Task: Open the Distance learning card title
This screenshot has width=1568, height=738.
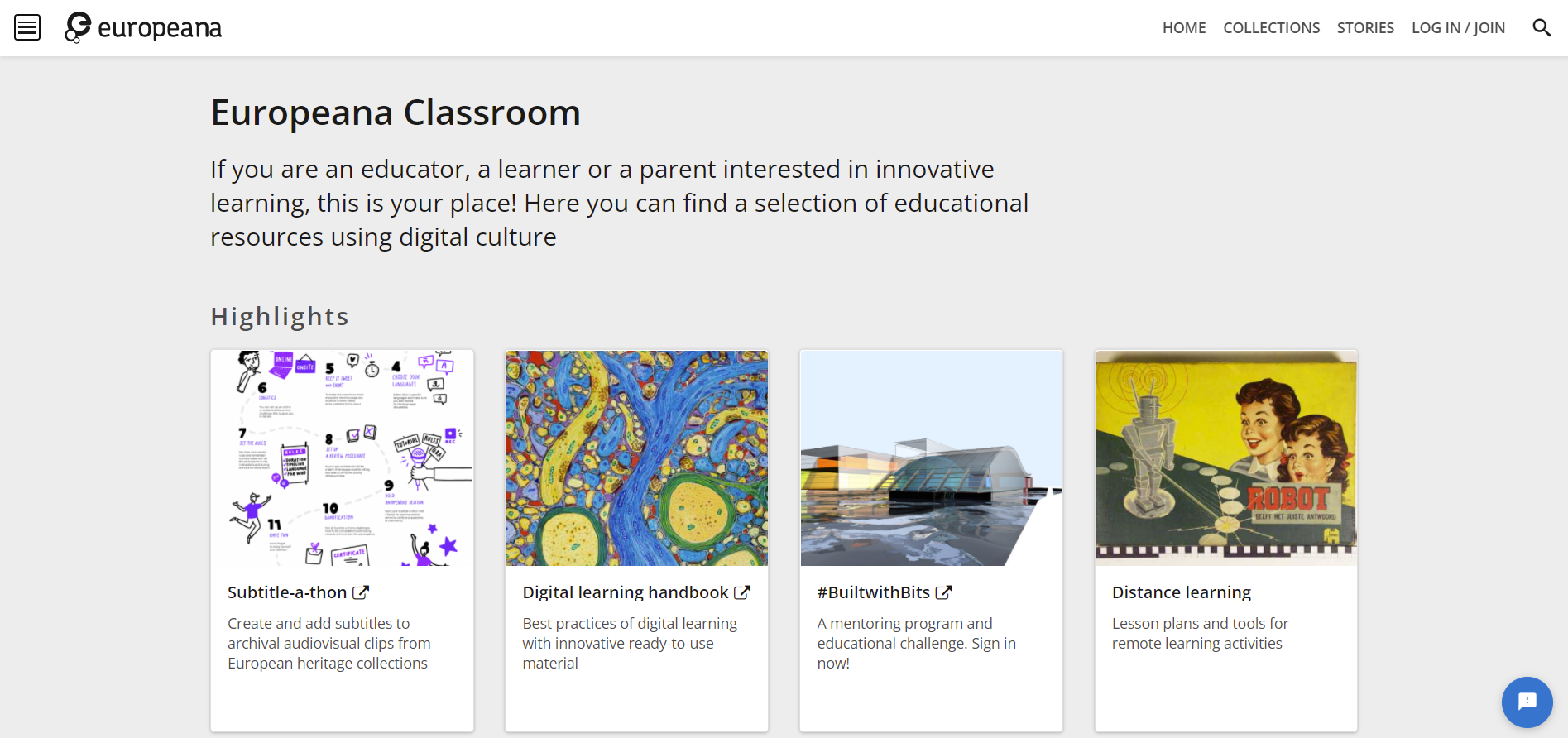Action: click(x=1181, y=592)
